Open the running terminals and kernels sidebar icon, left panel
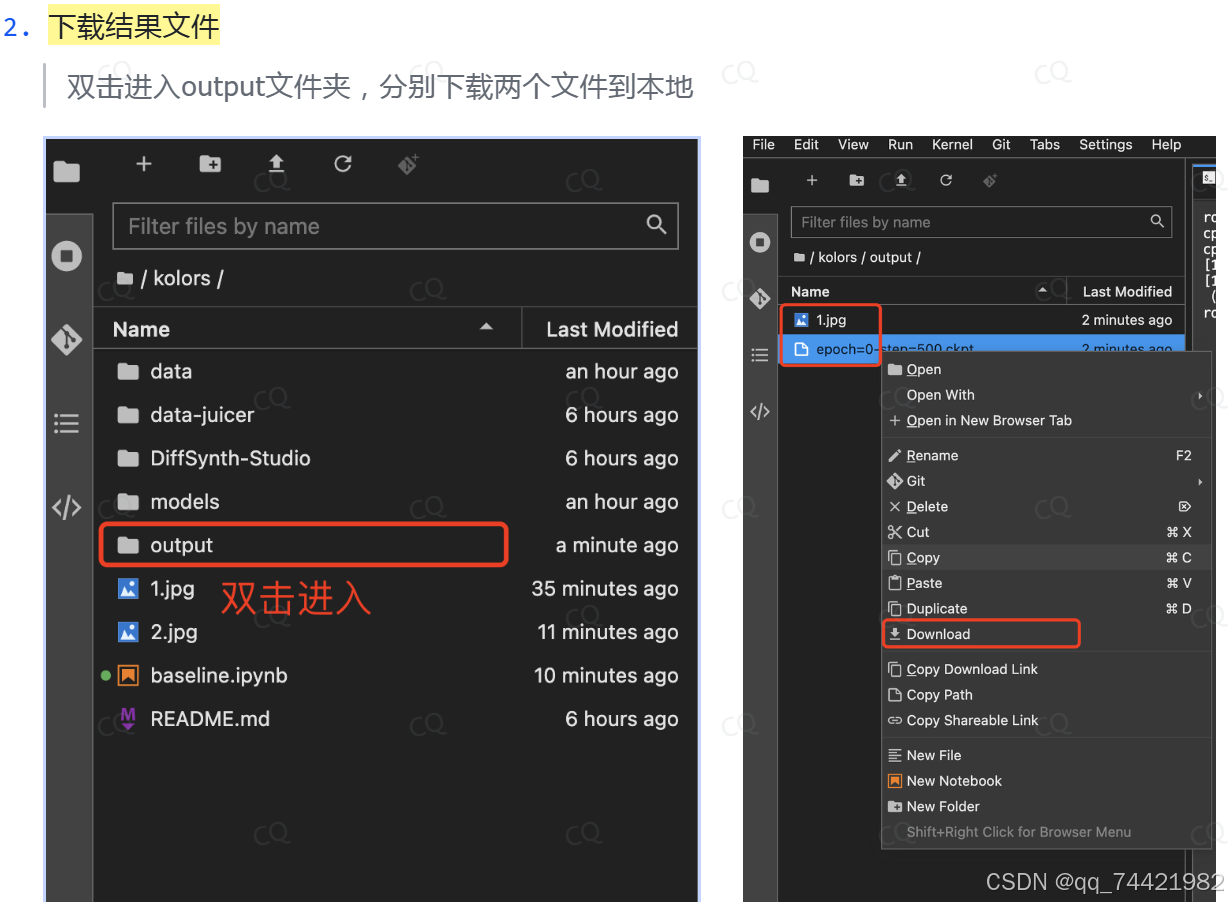The height and width of the screenshot is (902, 1228). pyautogui.click(x=67, y=257)
